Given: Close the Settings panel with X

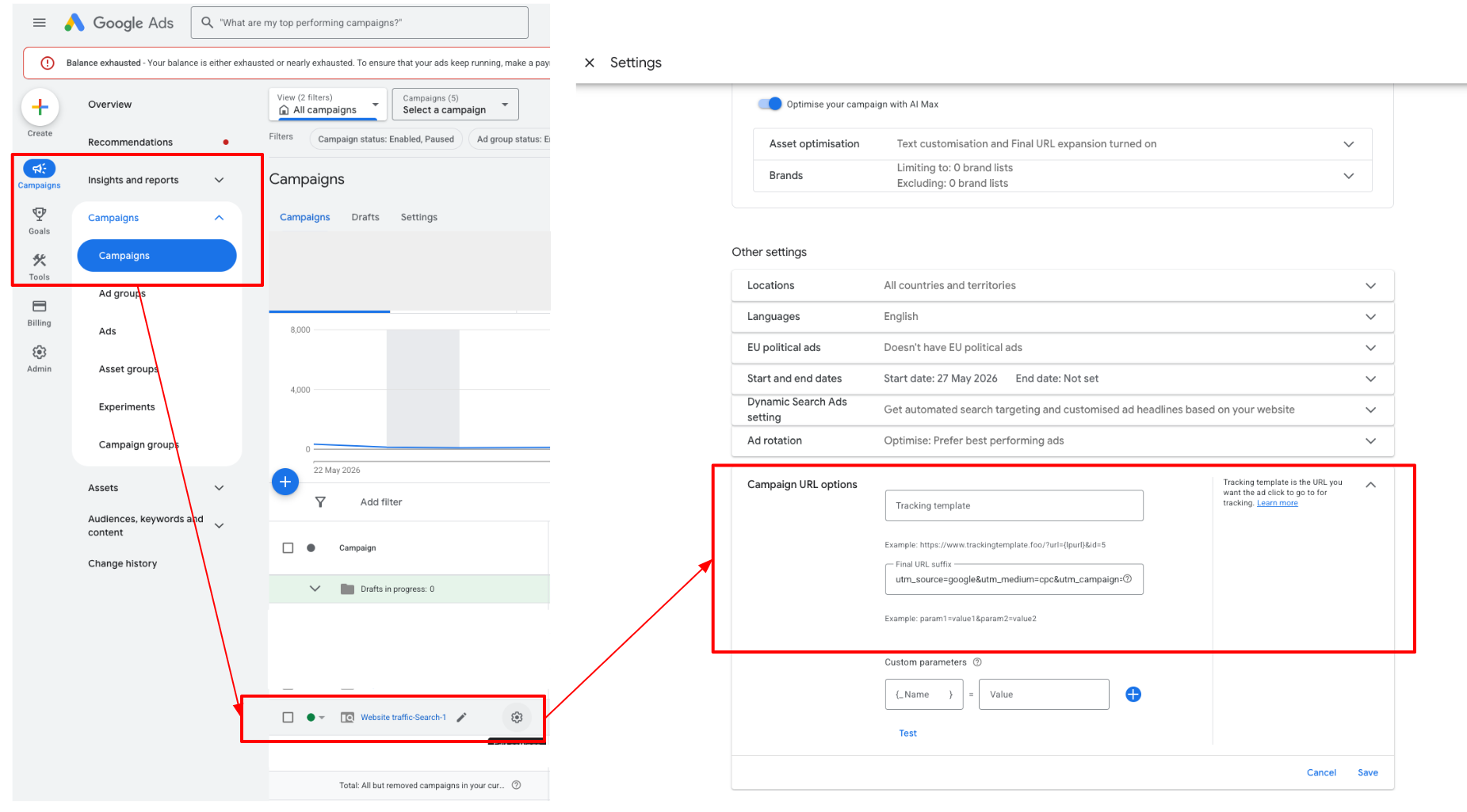Looking at the screenshot, I should (590, 63).
